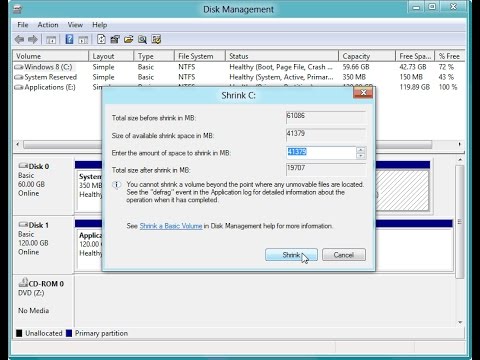Click the Windows 8 (C:) volume icon
This screenshot has height=360, width=480.
[19, 67]
